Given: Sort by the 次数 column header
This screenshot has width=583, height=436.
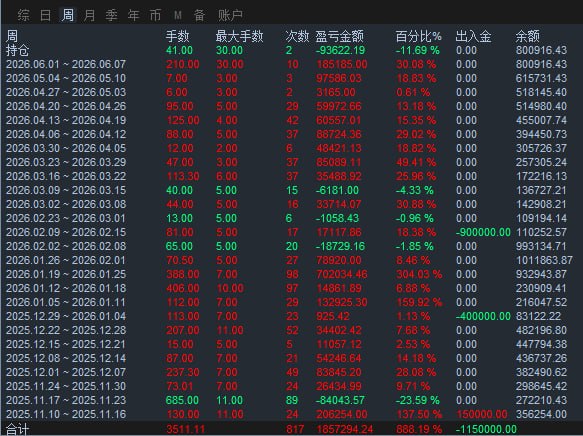Looking at the screenshot, I should [297, 36].
